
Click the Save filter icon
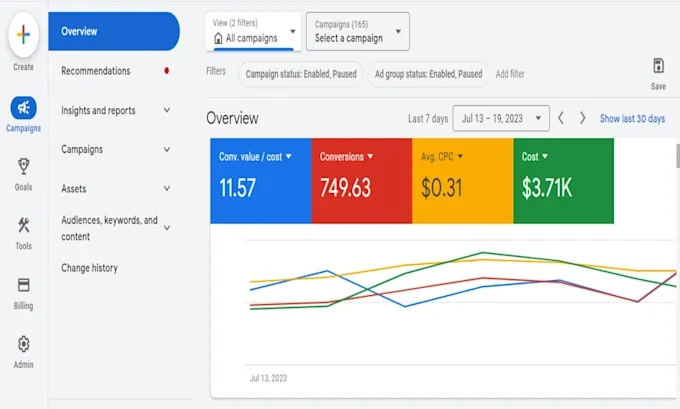(x=658, y=66)
